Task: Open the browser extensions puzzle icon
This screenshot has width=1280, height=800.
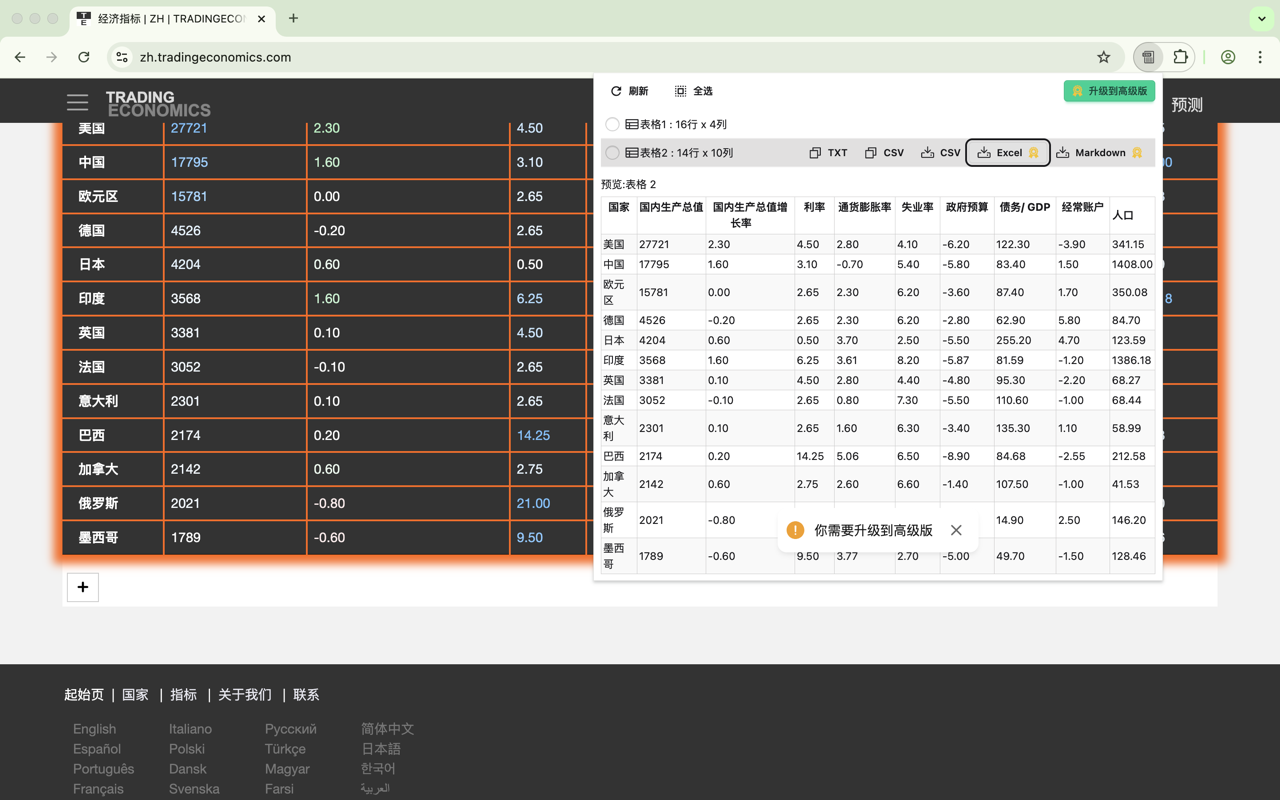Action: click(x=1180, y=57)
